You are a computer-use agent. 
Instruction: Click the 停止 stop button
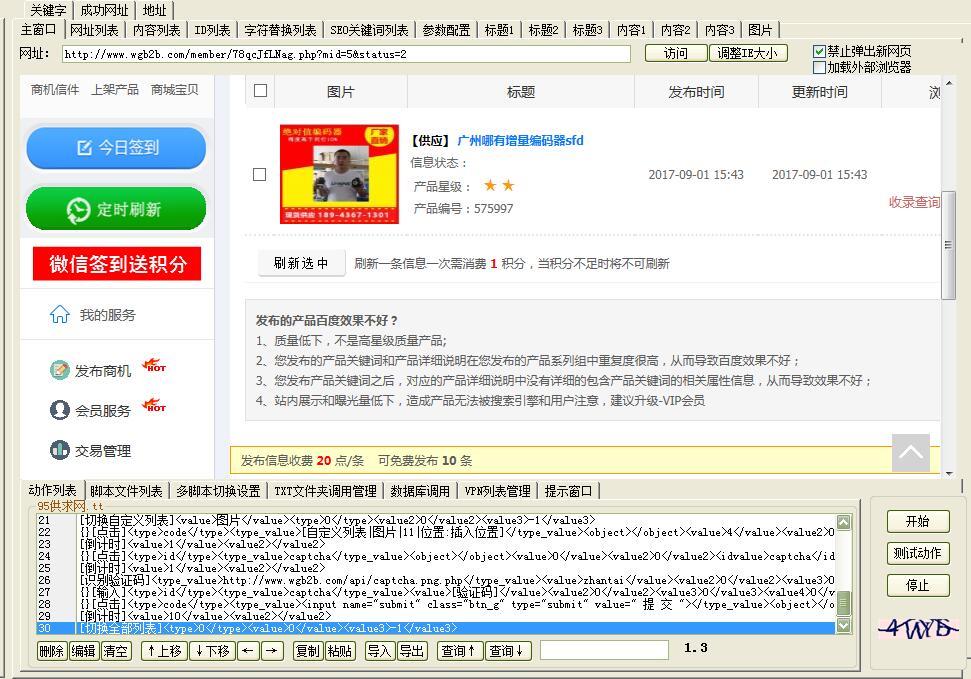click(918, 585)
